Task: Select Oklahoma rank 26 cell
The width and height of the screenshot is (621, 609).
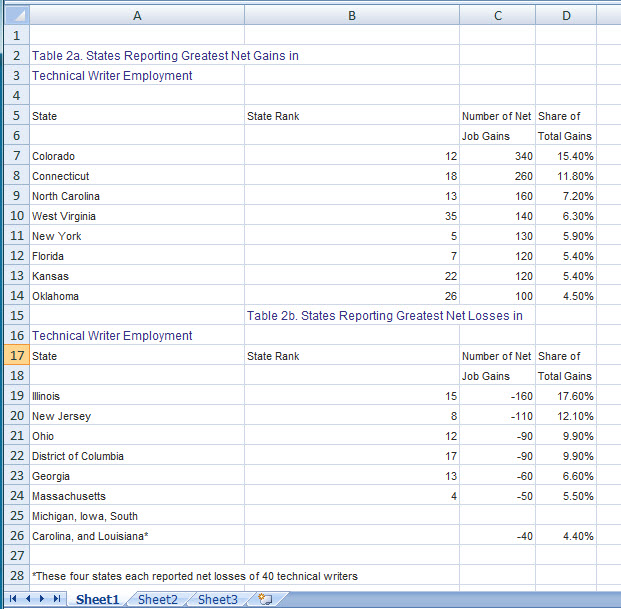Action: point(352,295)
